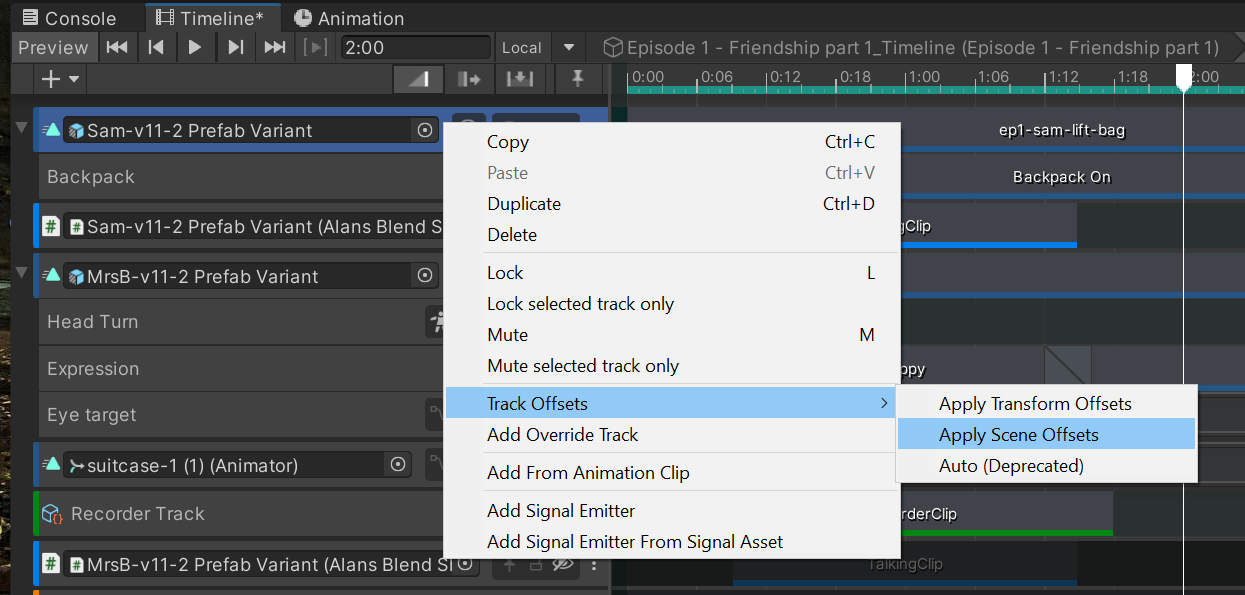This screenshot has width=1245, height=595.
Task: Enable the Ripple edit mode icon
Action: (x=469, y=79)
